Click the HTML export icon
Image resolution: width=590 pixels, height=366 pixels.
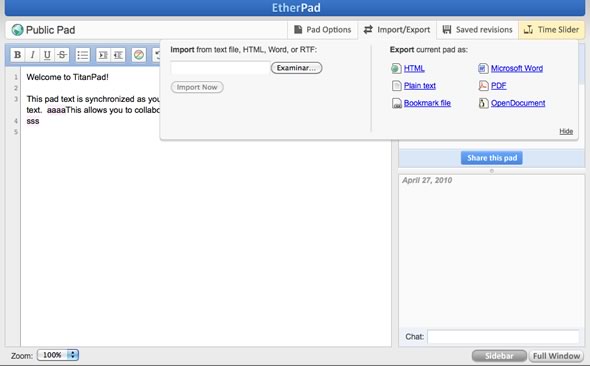(396, 68)
